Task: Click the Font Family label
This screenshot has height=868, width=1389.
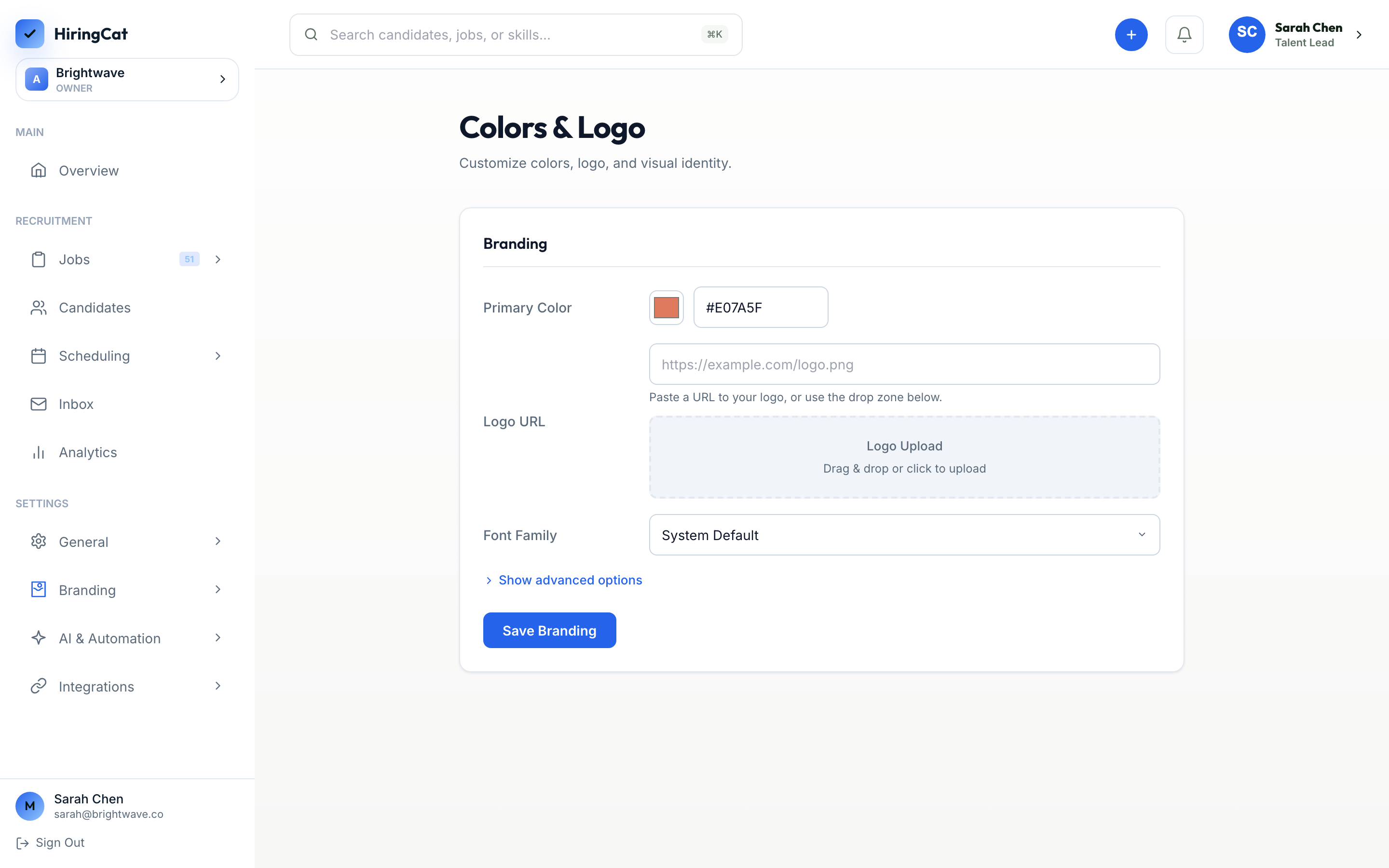Action: [x=520, y=535]
